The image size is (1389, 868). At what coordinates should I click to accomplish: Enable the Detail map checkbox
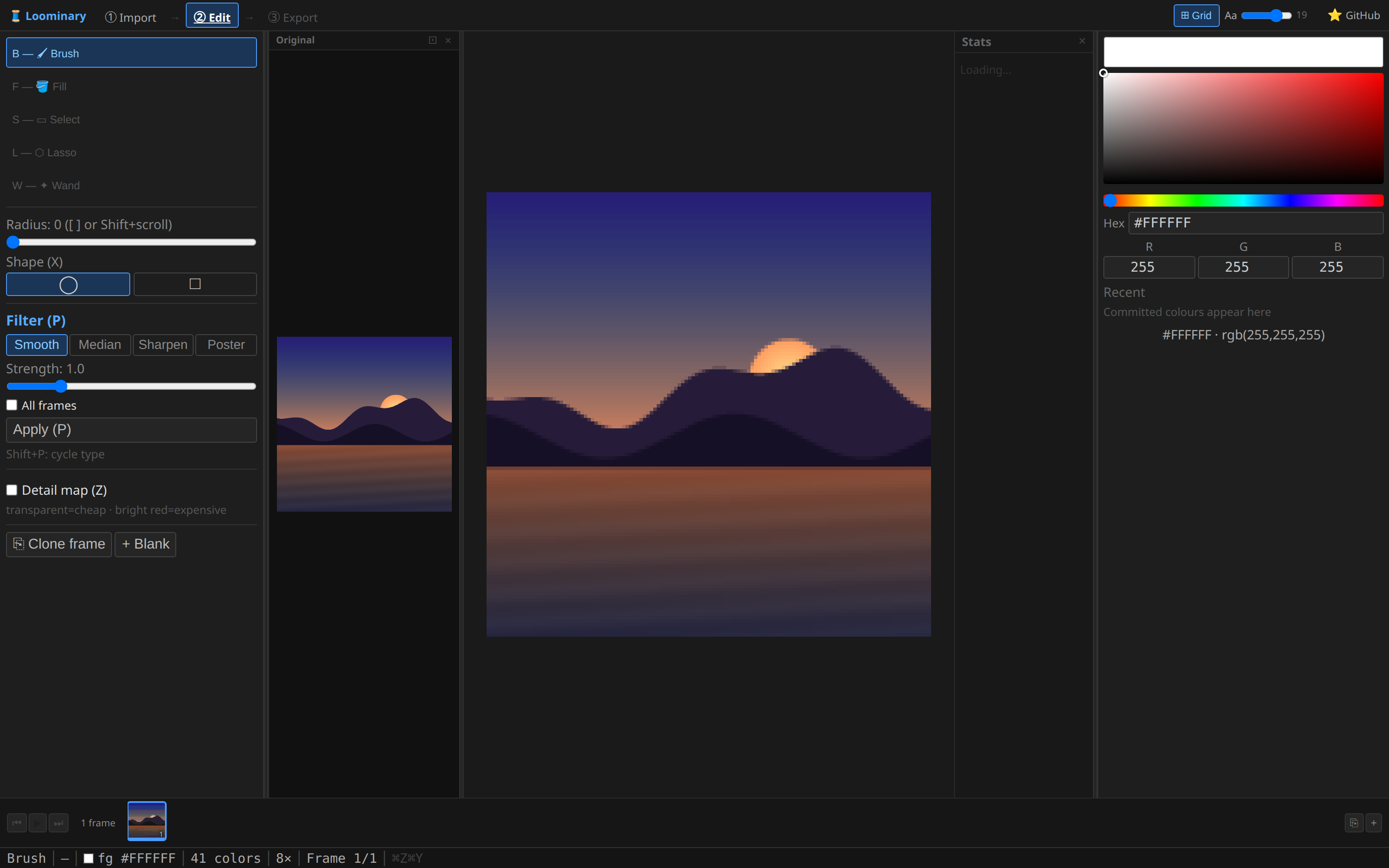tap(11, 490)
